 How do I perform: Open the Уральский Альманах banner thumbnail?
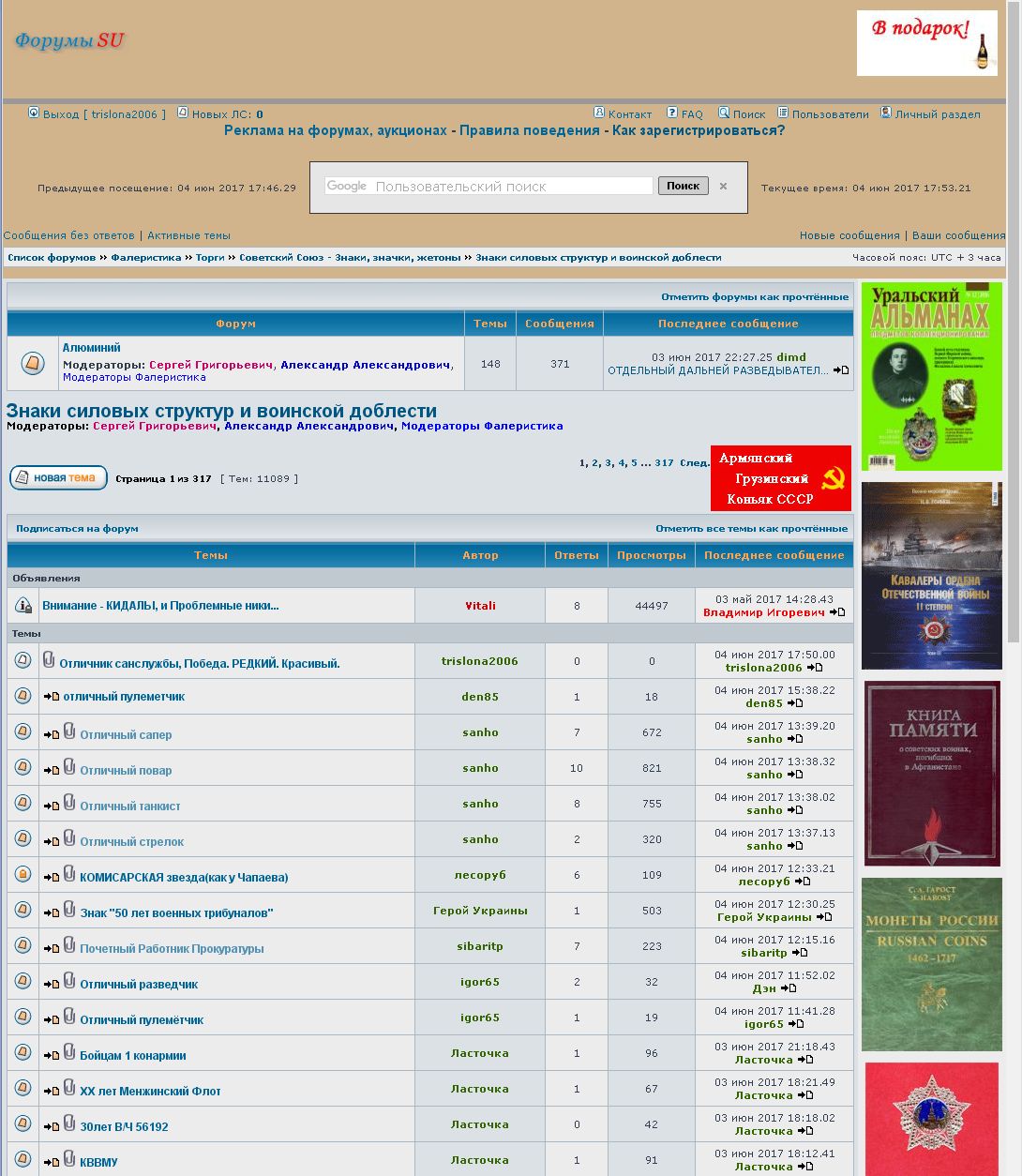pos(932,376)
